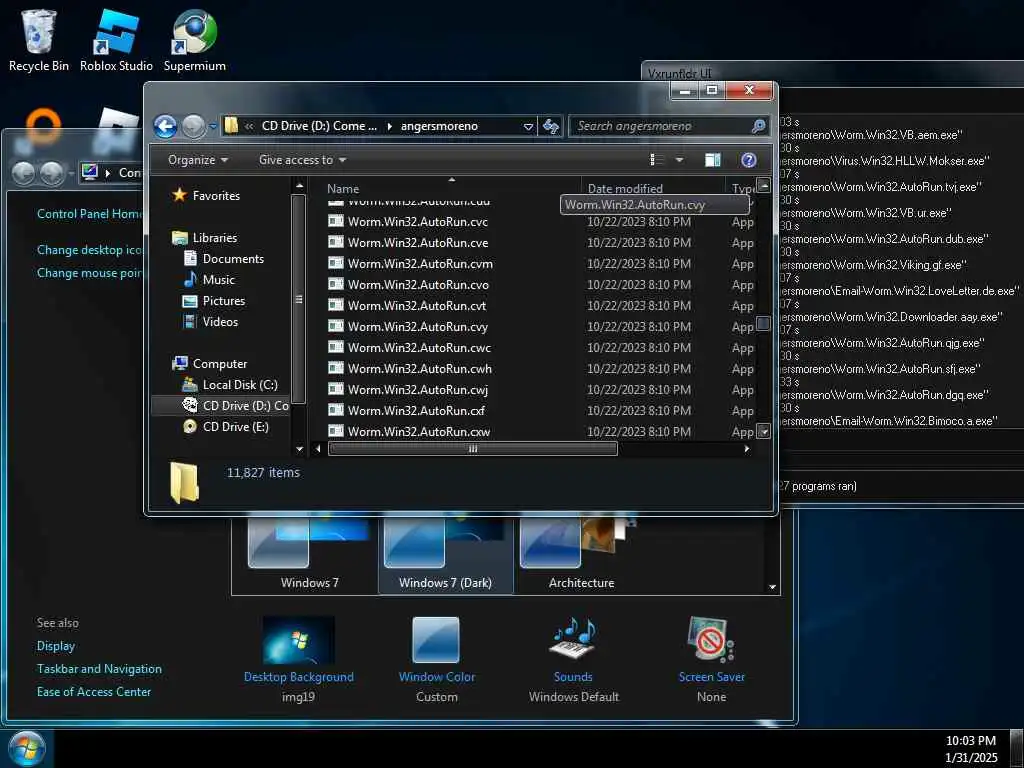
Task: Open recent locations dropdown beside forward arrow
Action: click(213, 127)
